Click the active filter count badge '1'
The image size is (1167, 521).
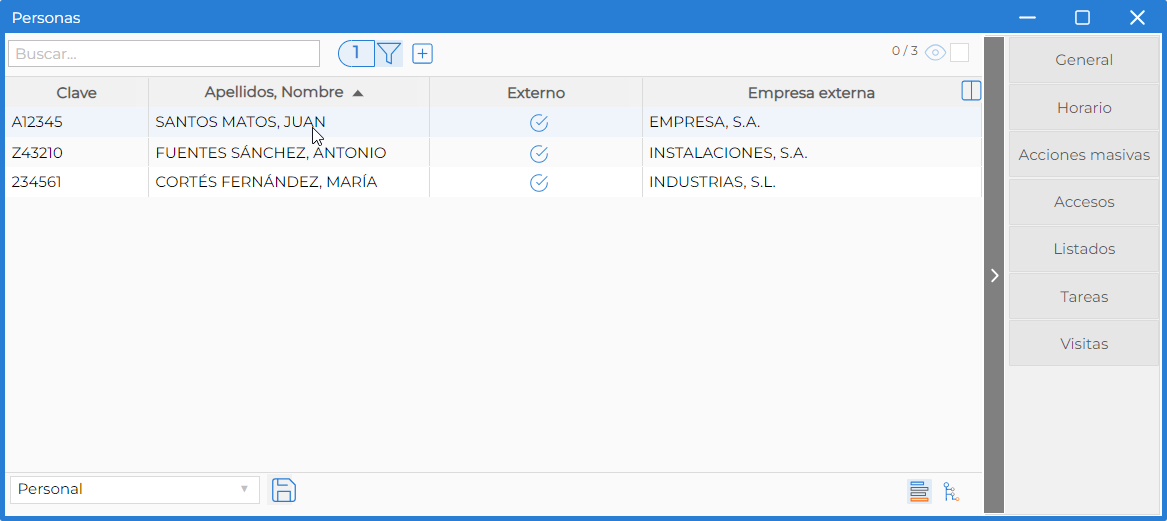[x=357, y=53]
